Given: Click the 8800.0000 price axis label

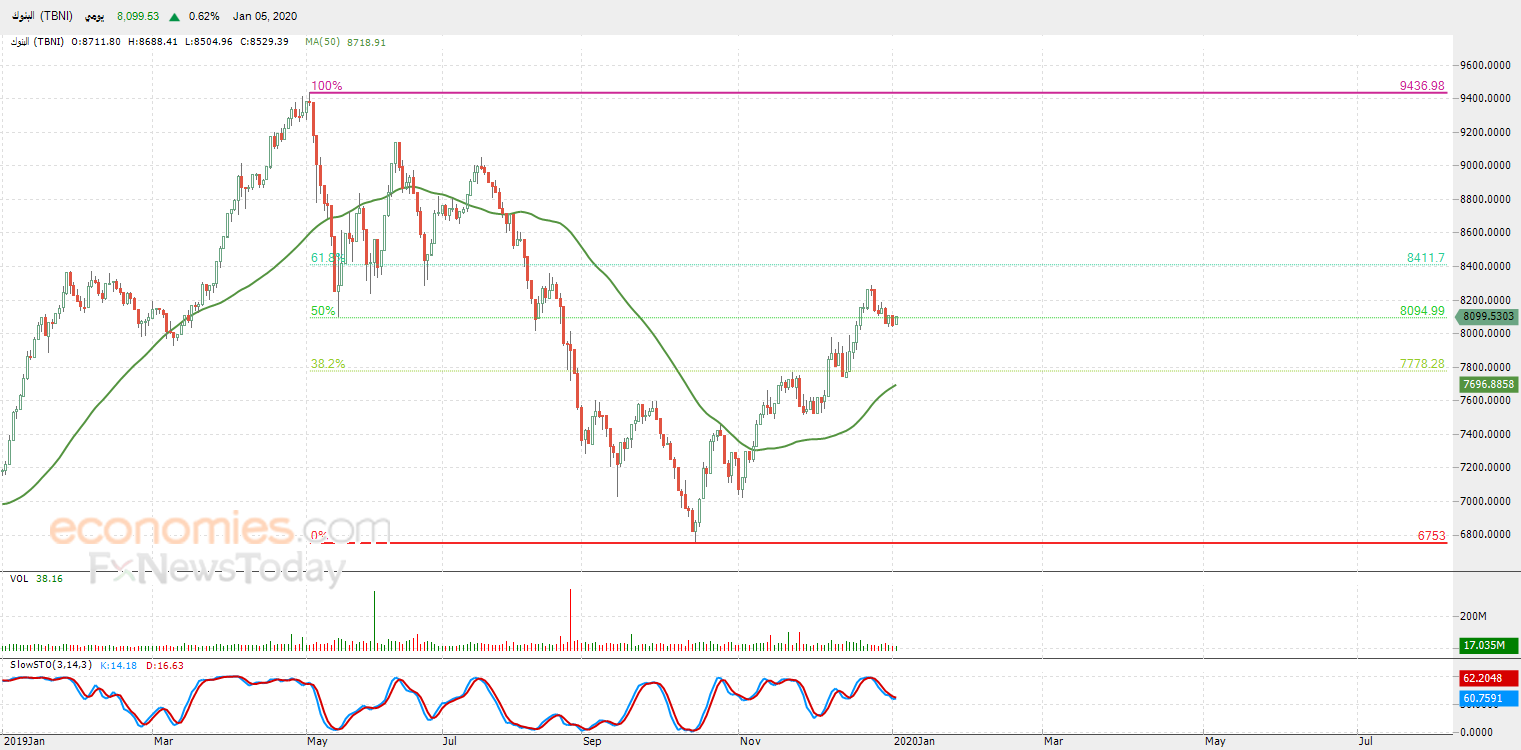Looking at the screenshot, I should pyautogui.click(x=1488, y=199).
